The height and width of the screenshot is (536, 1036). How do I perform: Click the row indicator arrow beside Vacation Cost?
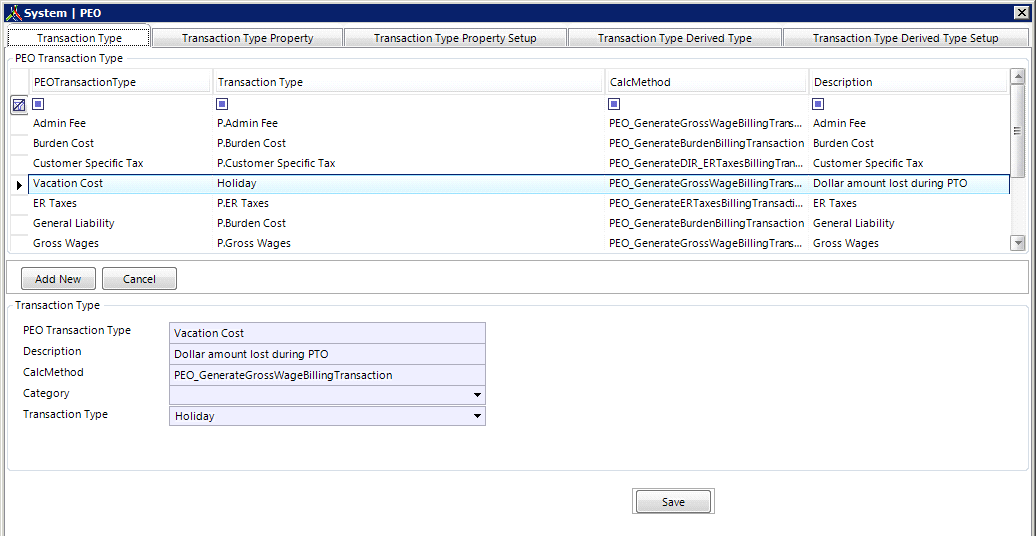point(19,184)
